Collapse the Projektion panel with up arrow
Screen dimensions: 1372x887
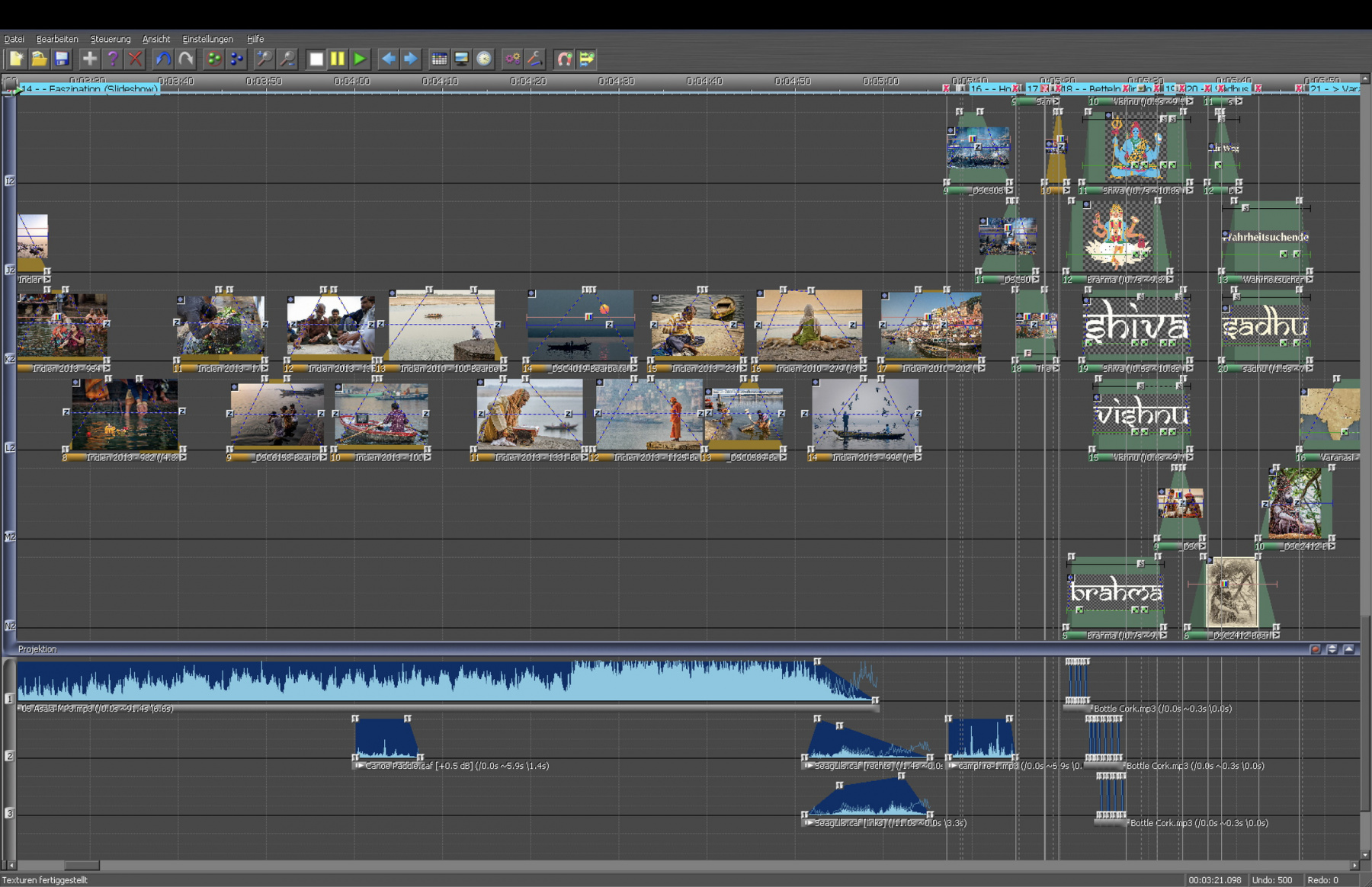pyautogui.click(x=1349, y=649)
